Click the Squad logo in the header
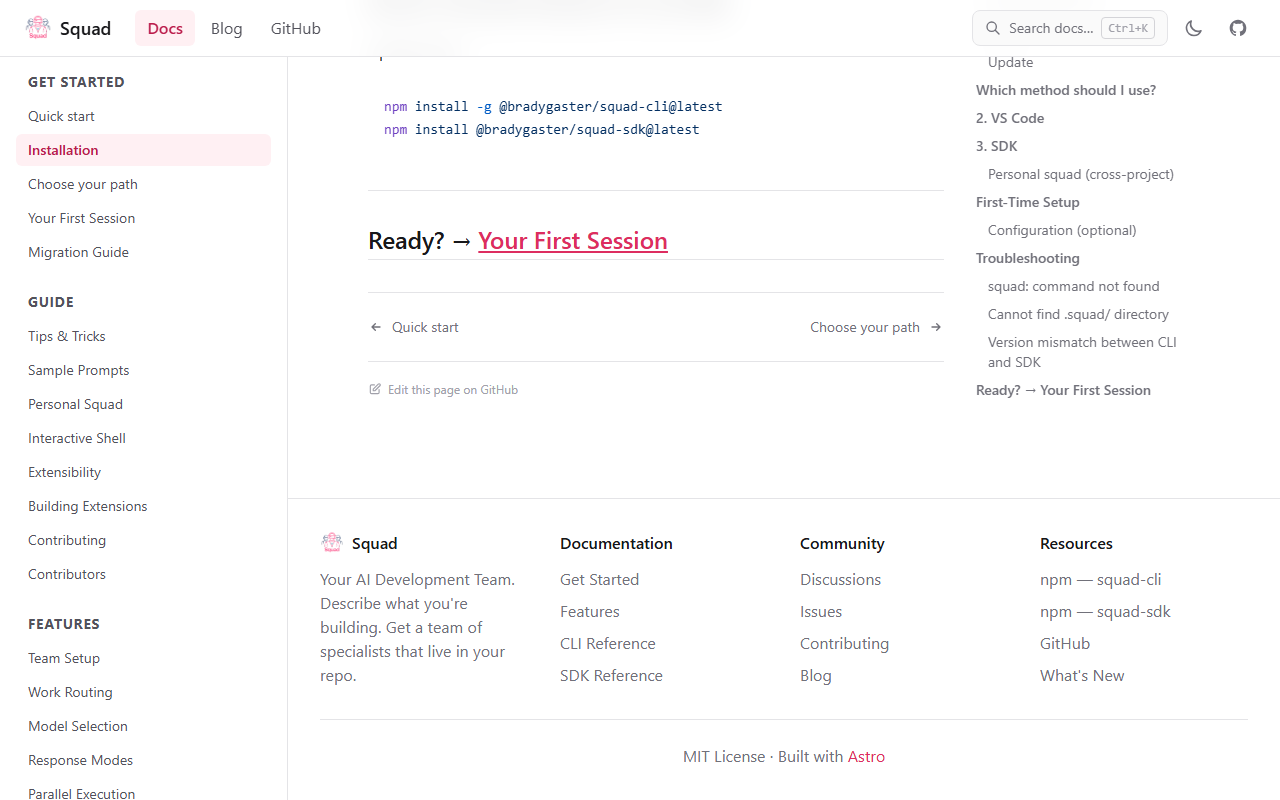This screenshot has height=800, width=1280. coord(68,28)
